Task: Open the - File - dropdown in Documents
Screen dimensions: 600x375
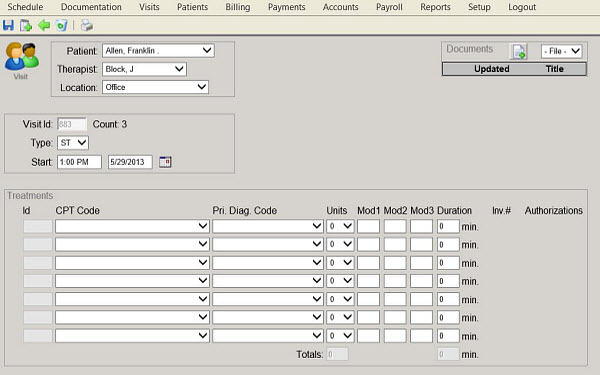Action: tap(562, 51)
